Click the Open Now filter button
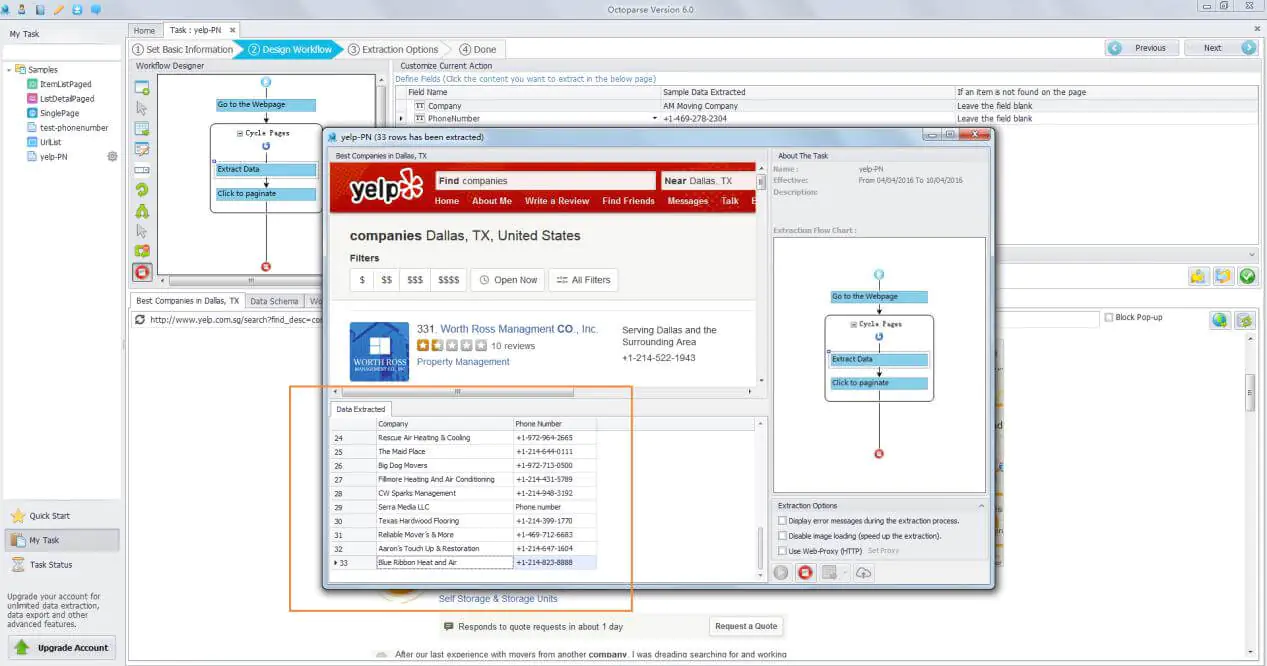Image resolution: width=1267 pixels, height=666 pixels. click(508, 280)
